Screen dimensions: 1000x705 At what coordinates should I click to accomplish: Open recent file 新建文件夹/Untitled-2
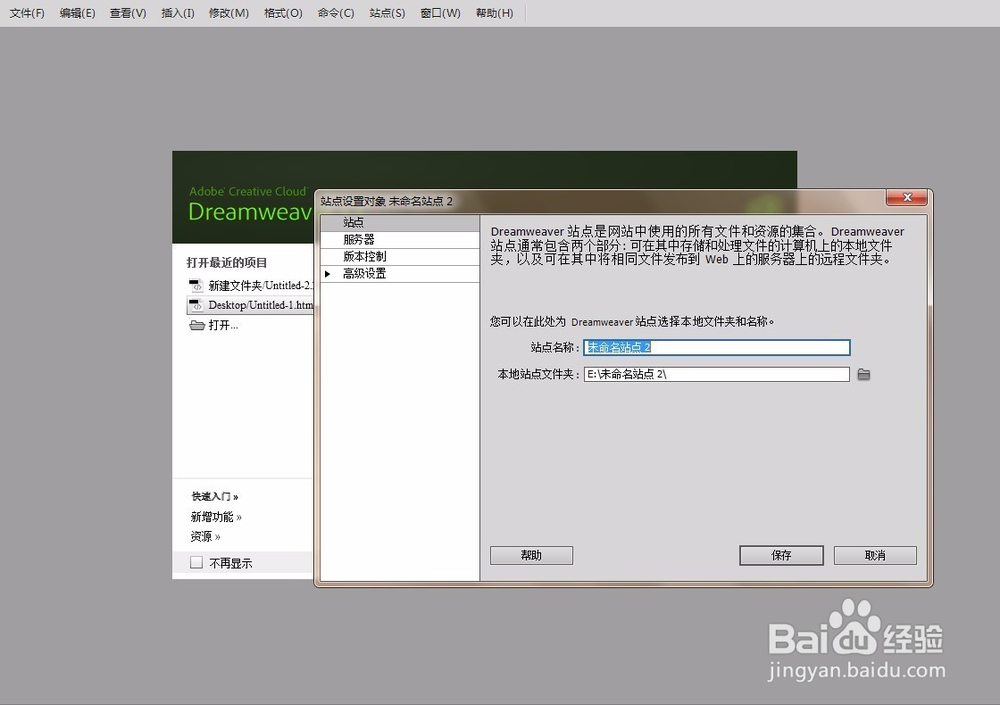coord(260,285)
